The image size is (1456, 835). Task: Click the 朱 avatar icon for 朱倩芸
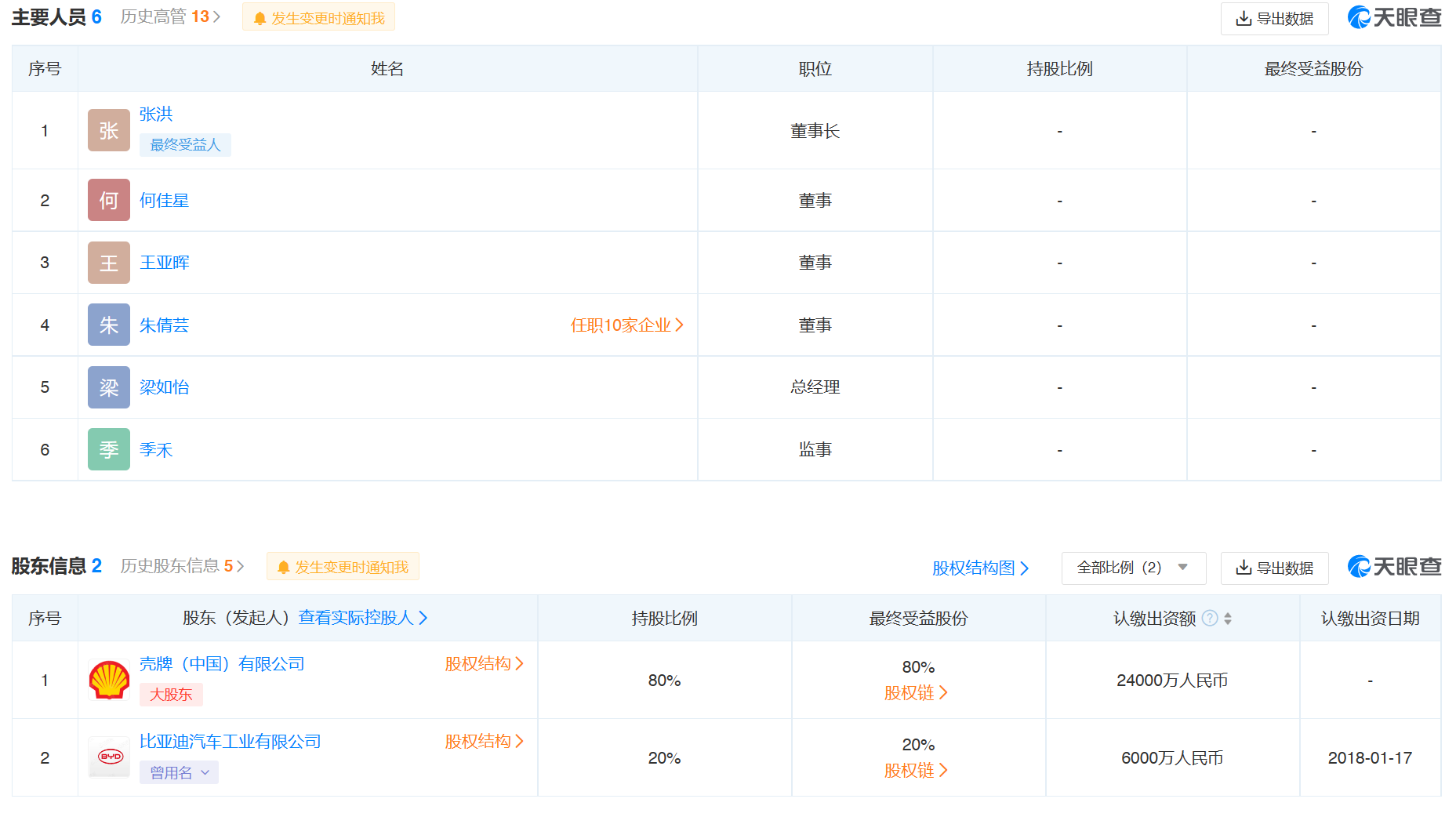tap(108, 325)
